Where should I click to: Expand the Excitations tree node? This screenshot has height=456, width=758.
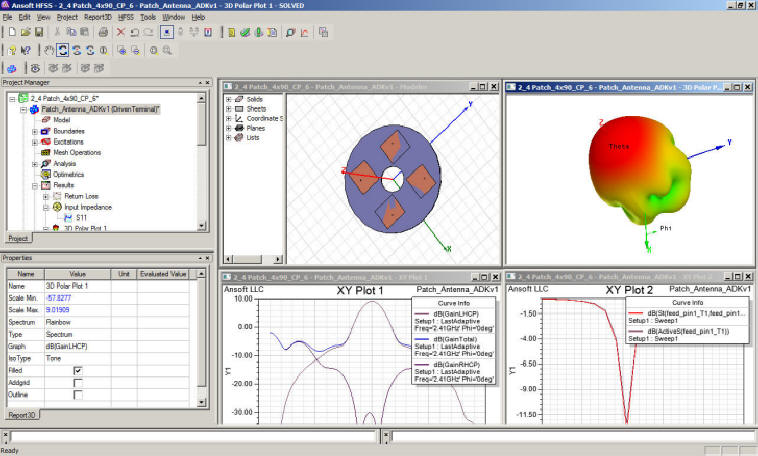(x=35, y=142)
